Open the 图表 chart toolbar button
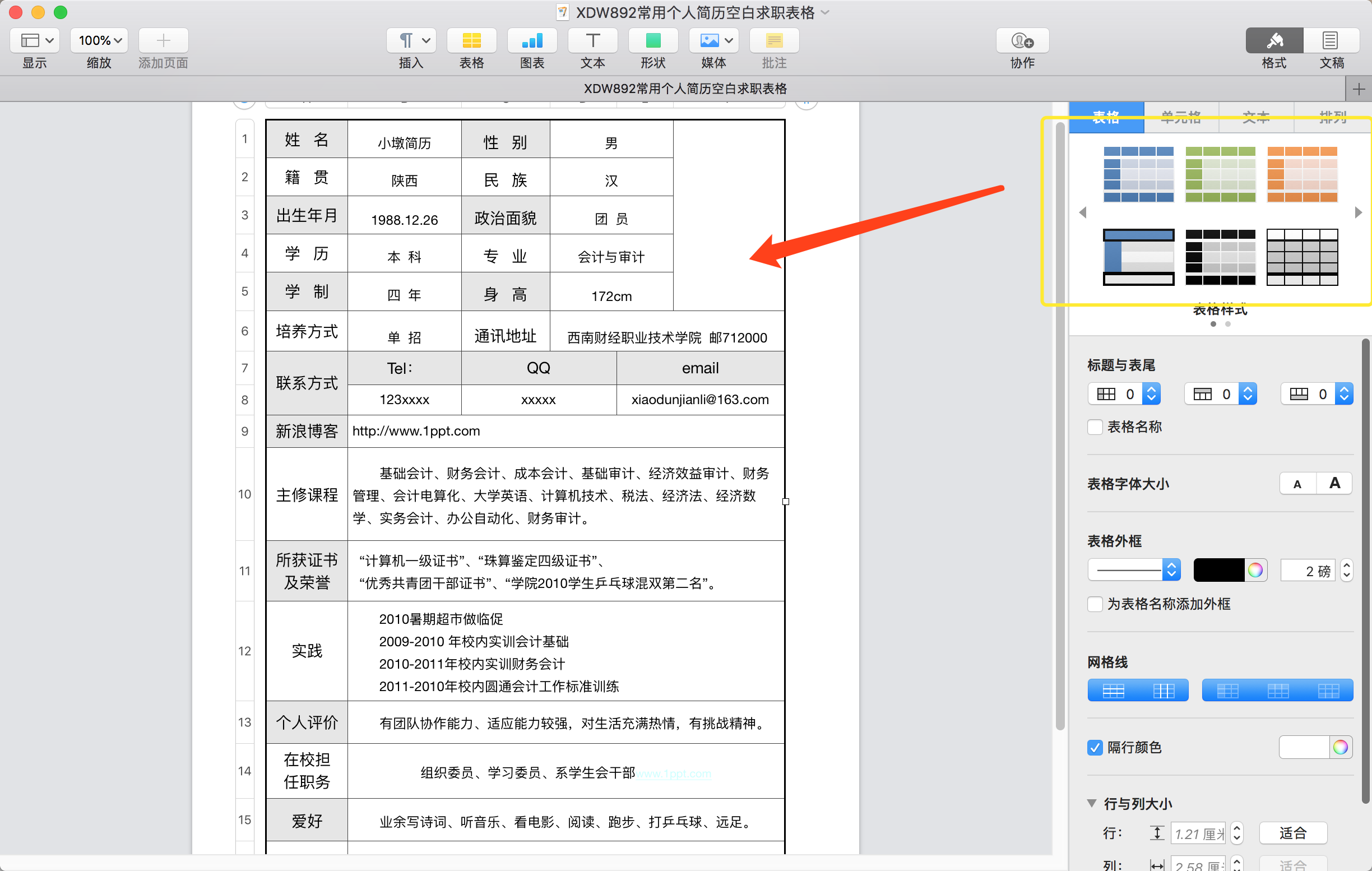This screenshot has width=1372, height=871. click(x=532, y=40)
